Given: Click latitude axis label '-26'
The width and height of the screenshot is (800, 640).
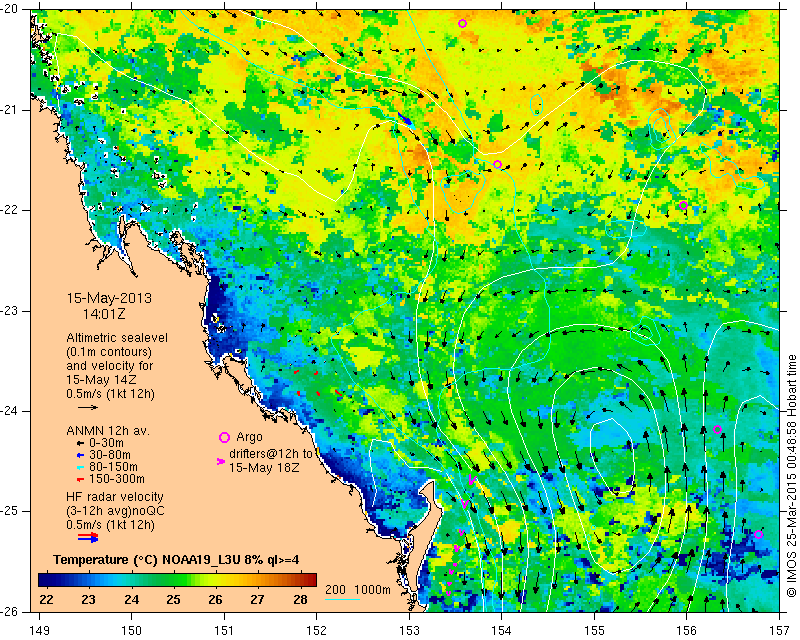Looking at the screenshot, I should coord(9,612).
